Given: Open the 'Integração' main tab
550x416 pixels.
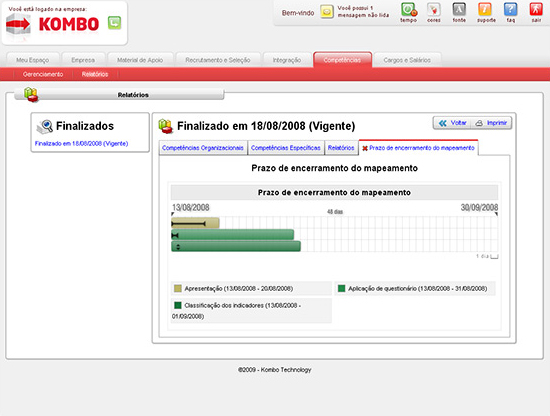Looking at the screenshot, I should tap(287, 60).
